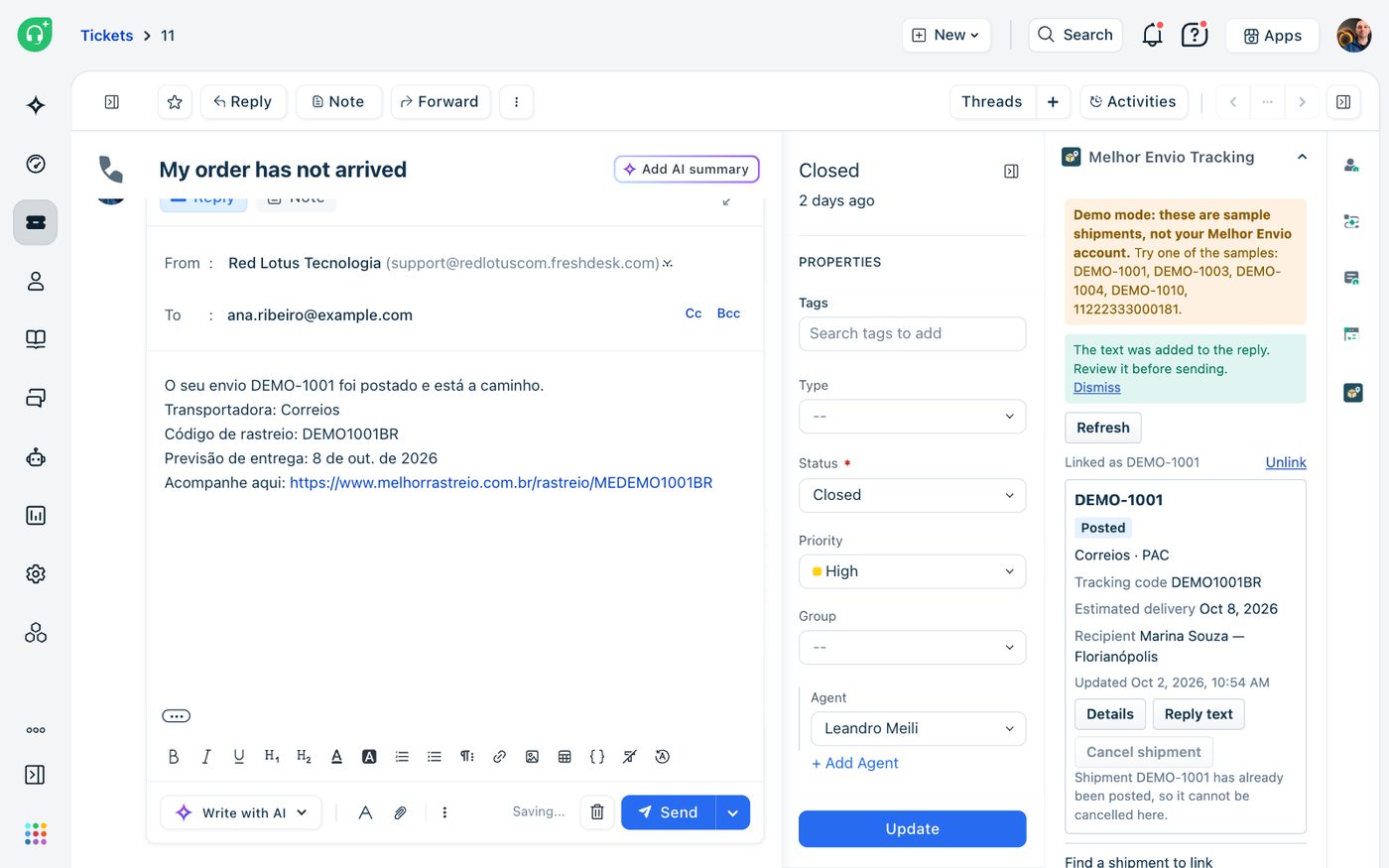Click the Note tab in ticket toolbar
Image resolution: width=1389 pixels, height=868 pixels.
pyautogui.click(x=338, y=102)
